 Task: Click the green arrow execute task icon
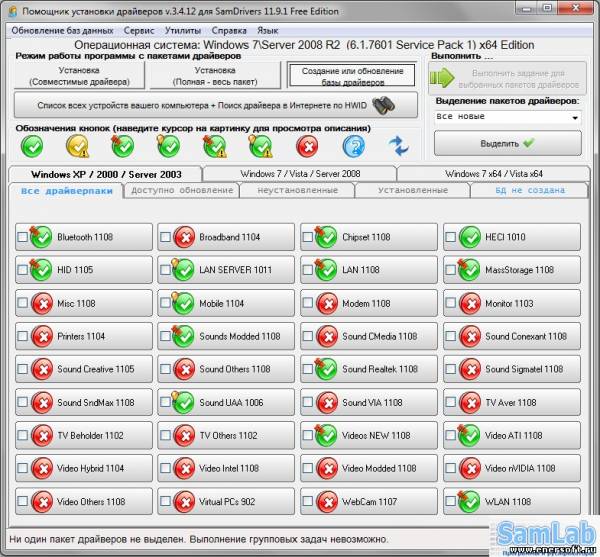[x=442, y=78]
